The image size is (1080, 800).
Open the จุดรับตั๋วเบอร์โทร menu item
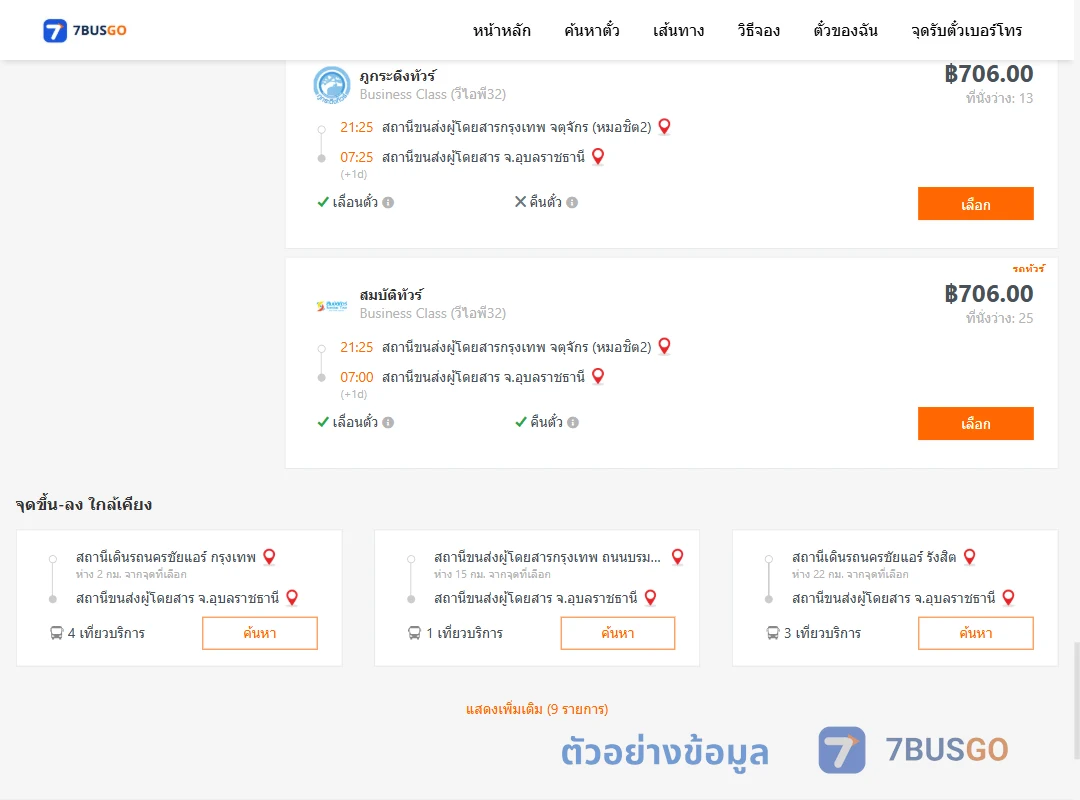click(966, 30)
